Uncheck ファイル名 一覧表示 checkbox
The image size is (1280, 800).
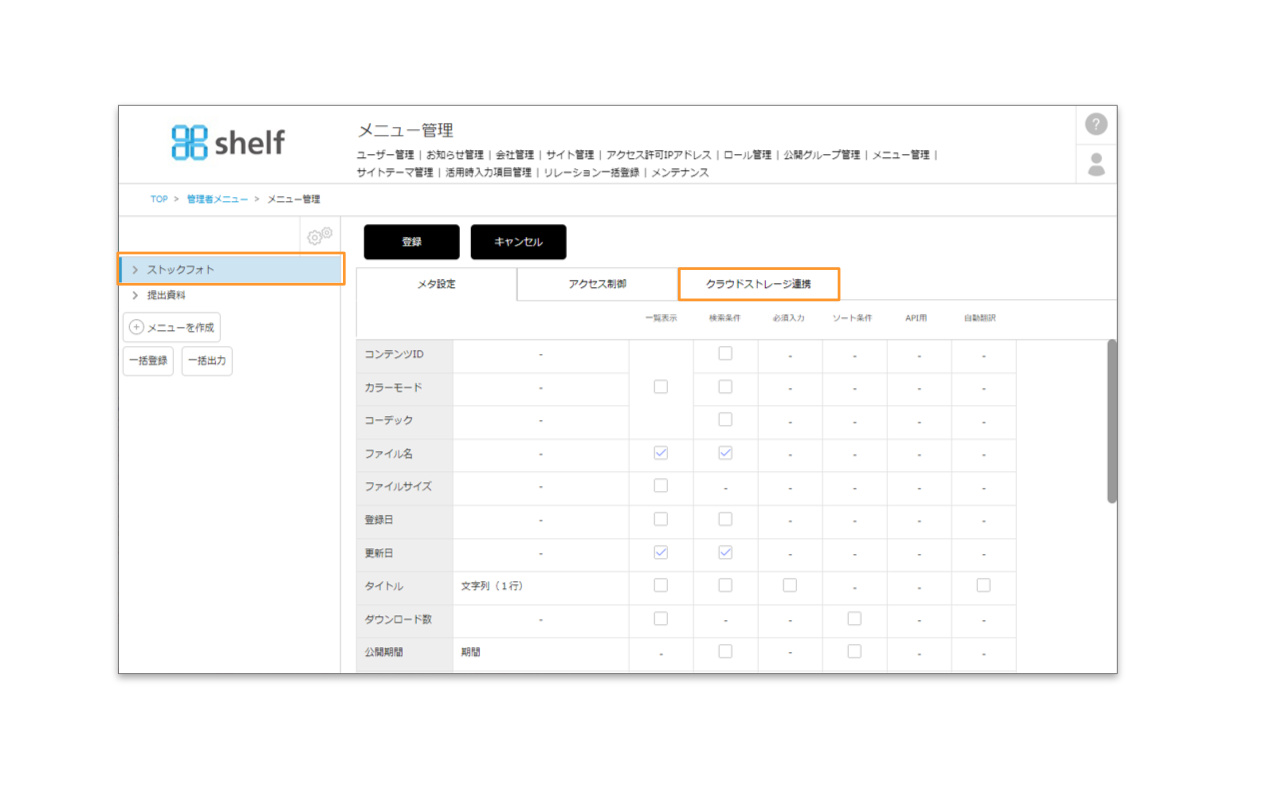coord(660,452)
